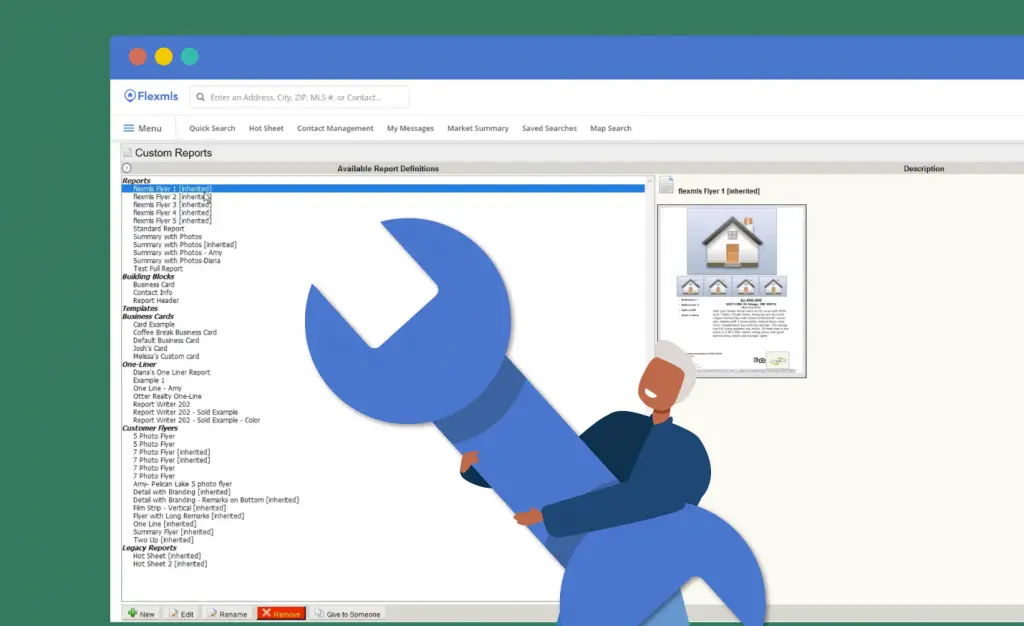1024x626 pixels.
Task: Click the address search input field
Action: [x=300, y=97]
